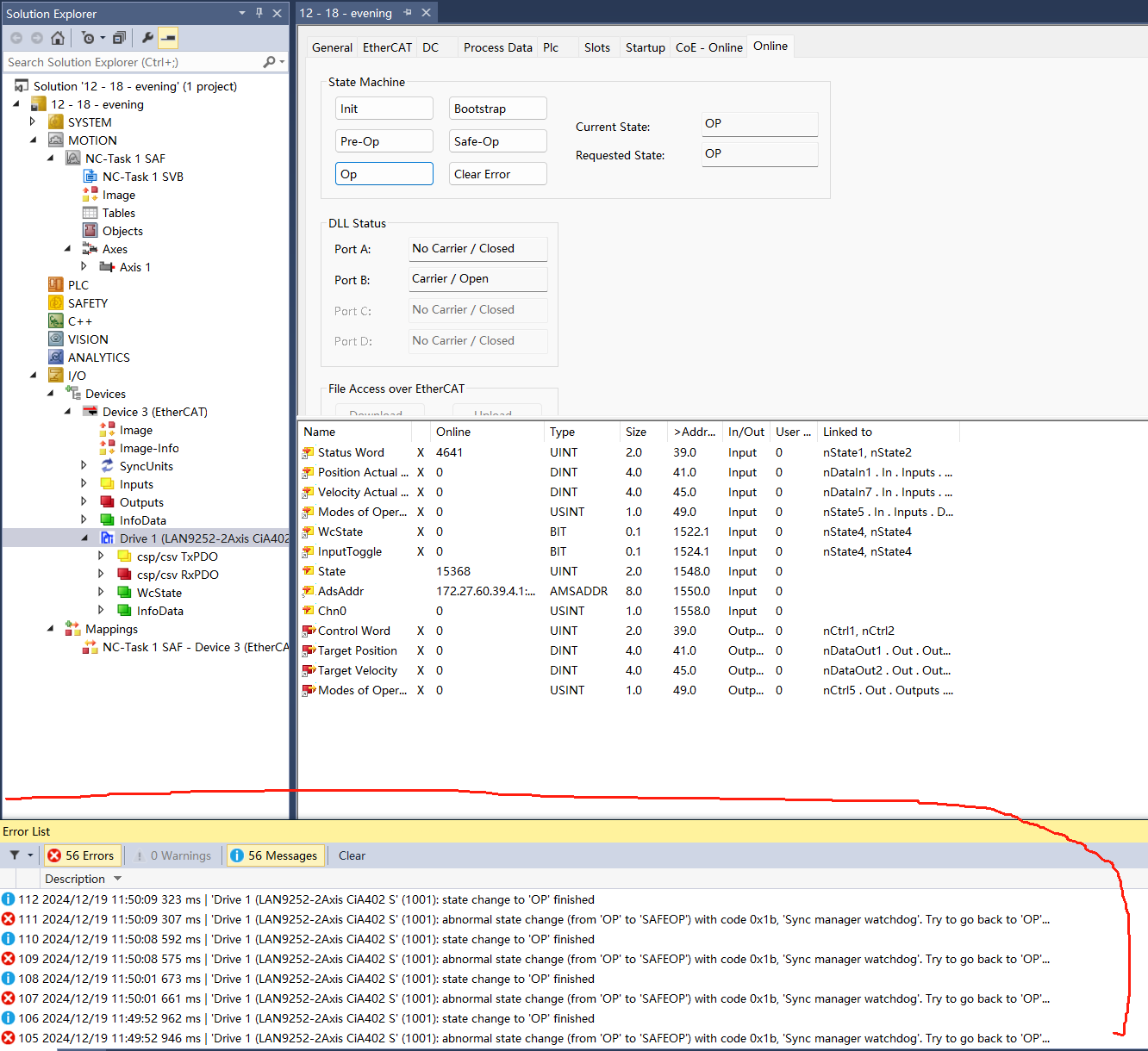
Task: Select the Image-Info node icon
Action: 108,448
